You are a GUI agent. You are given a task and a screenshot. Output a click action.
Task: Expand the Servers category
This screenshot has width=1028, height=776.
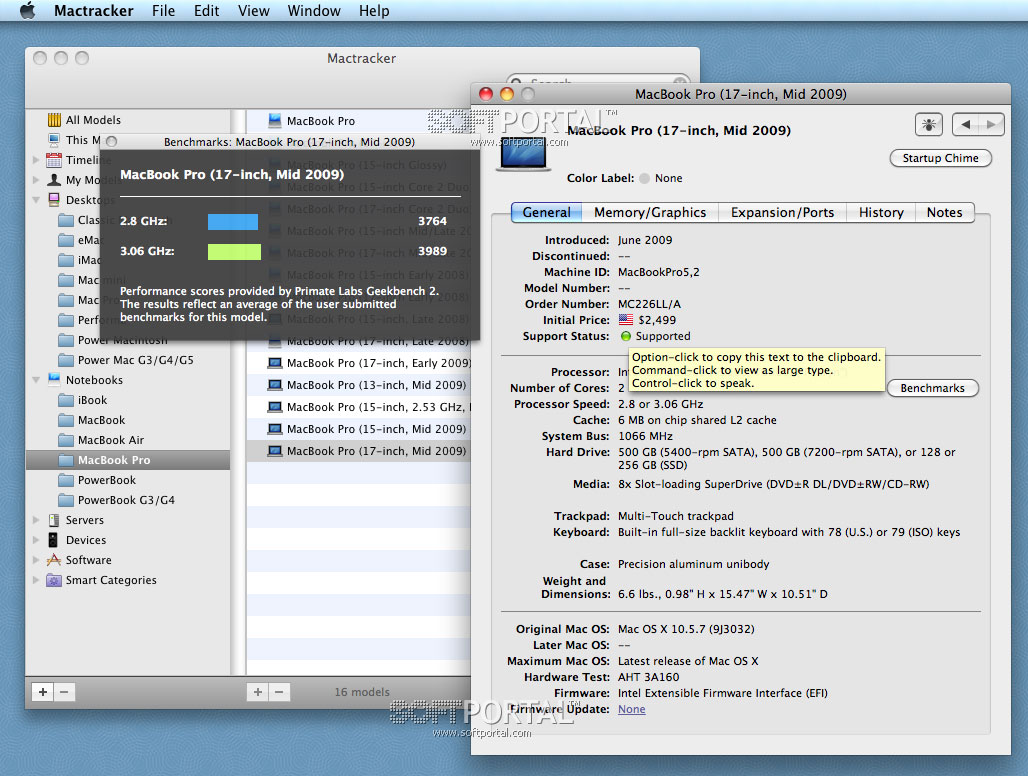point(36,520)
